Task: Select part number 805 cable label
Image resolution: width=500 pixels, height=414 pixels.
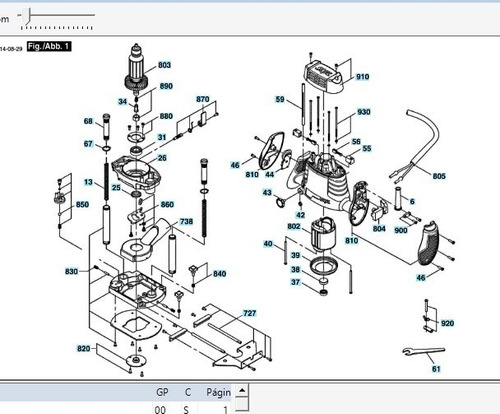Action: point(439,176)
